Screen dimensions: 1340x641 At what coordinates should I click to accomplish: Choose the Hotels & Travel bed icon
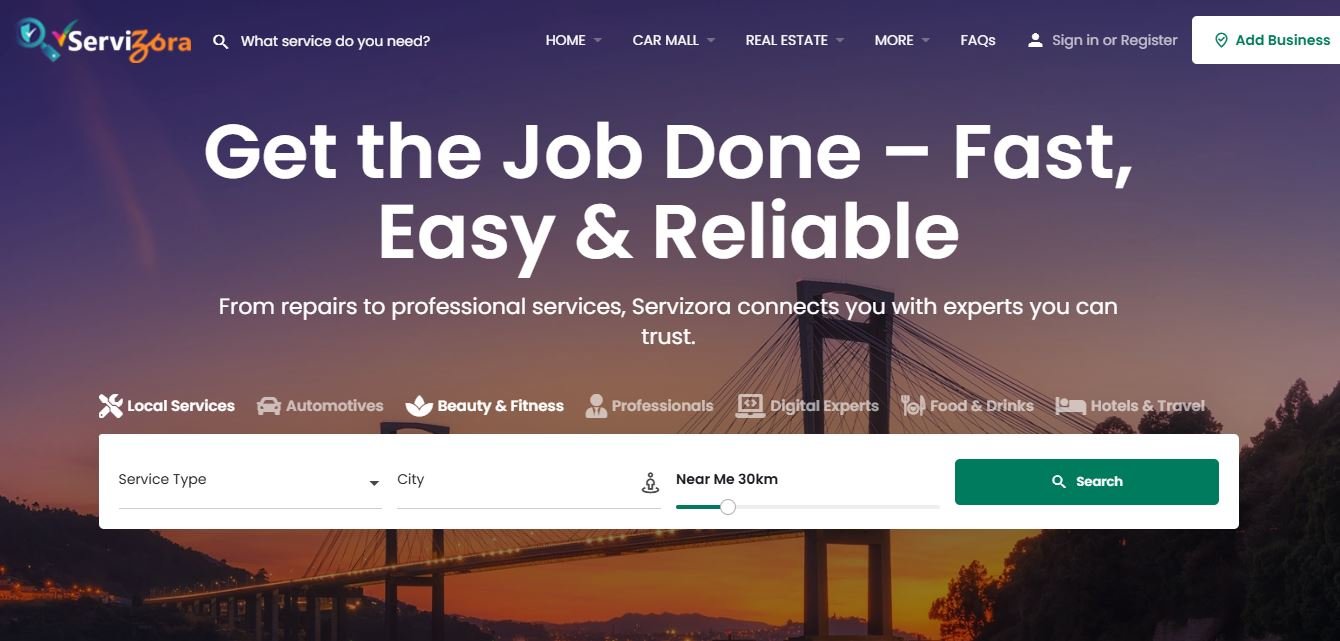(x=1070, y=406)
